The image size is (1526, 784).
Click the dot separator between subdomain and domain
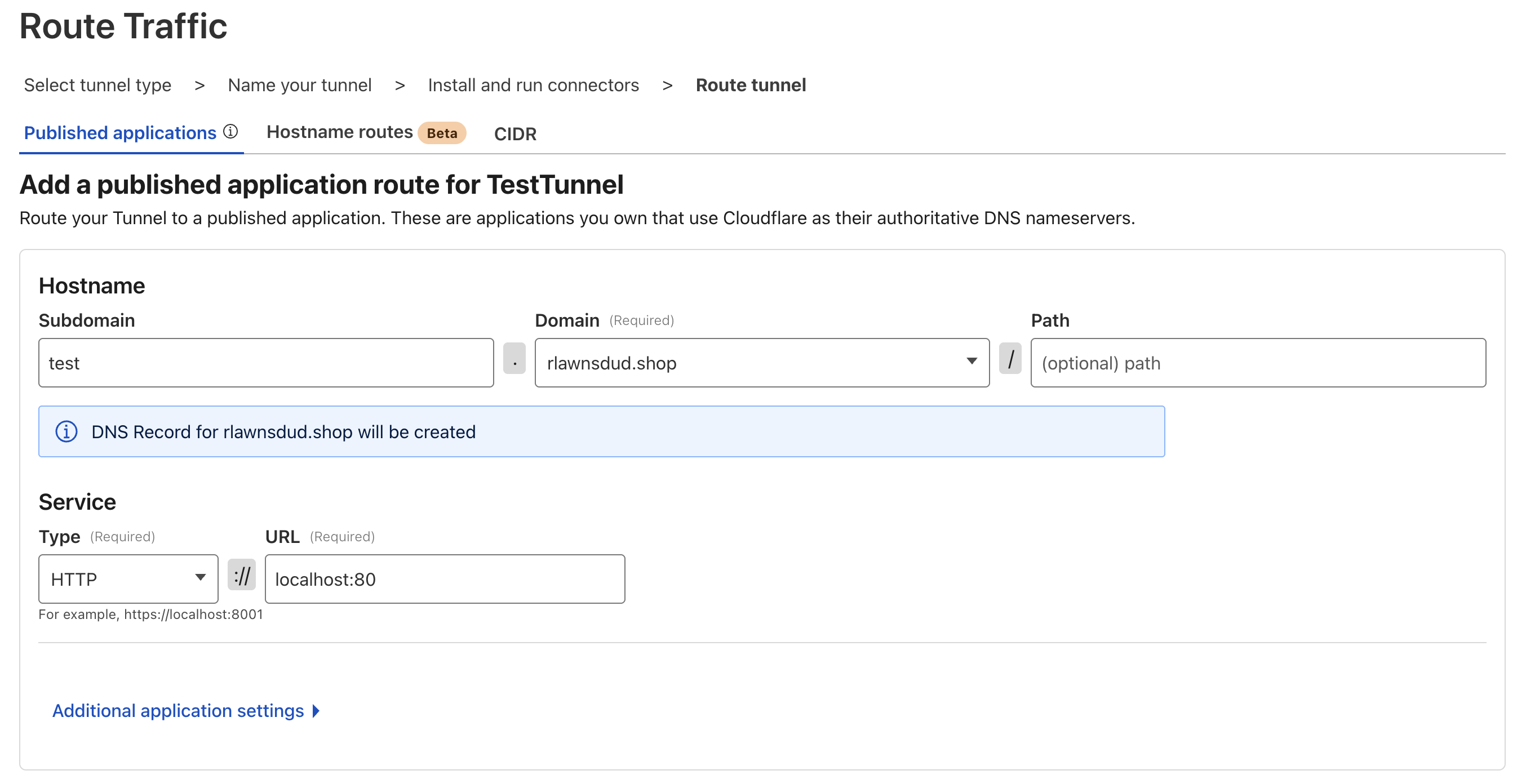(x=514, y=359)
